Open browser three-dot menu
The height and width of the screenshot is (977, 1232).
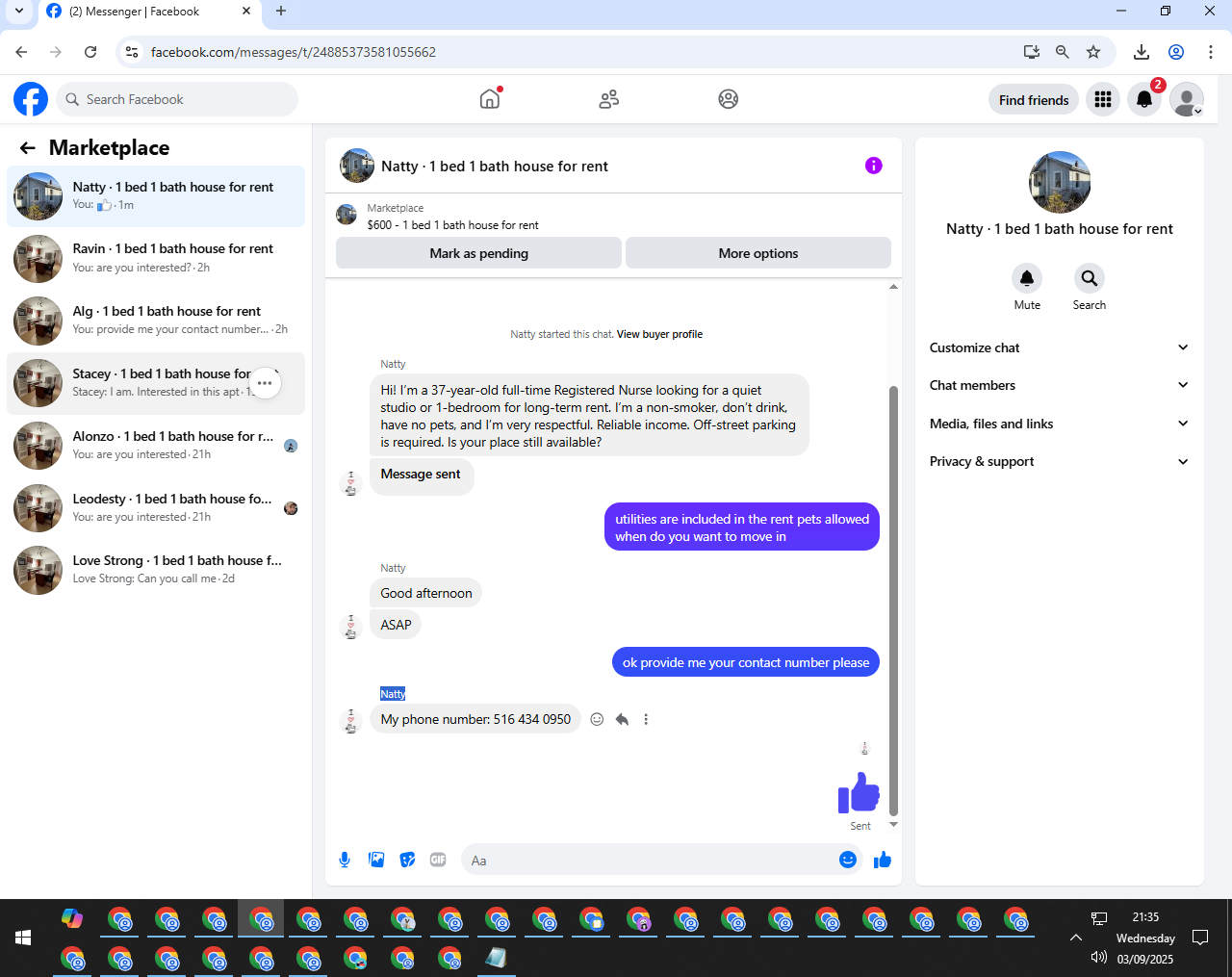(x=1211, y=52)
